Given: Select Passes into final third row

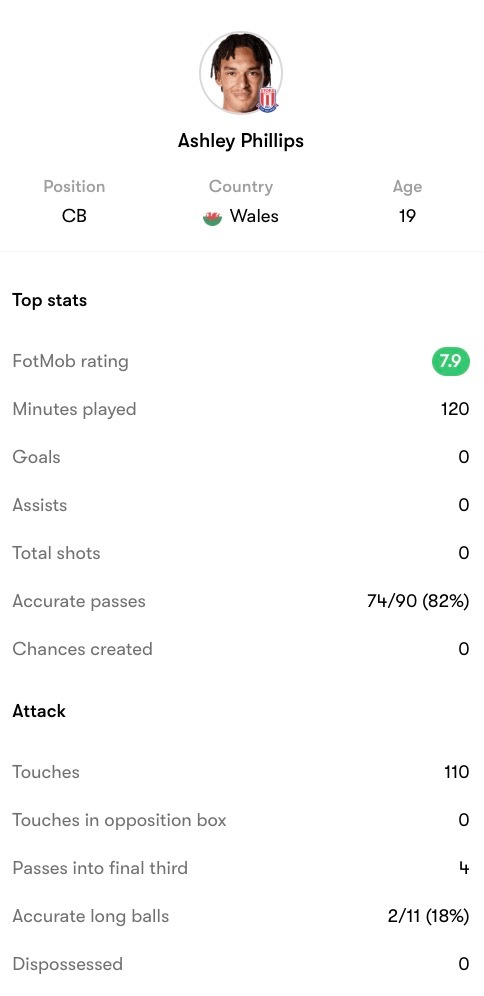Looking at the screenshot, I should 241,868.
